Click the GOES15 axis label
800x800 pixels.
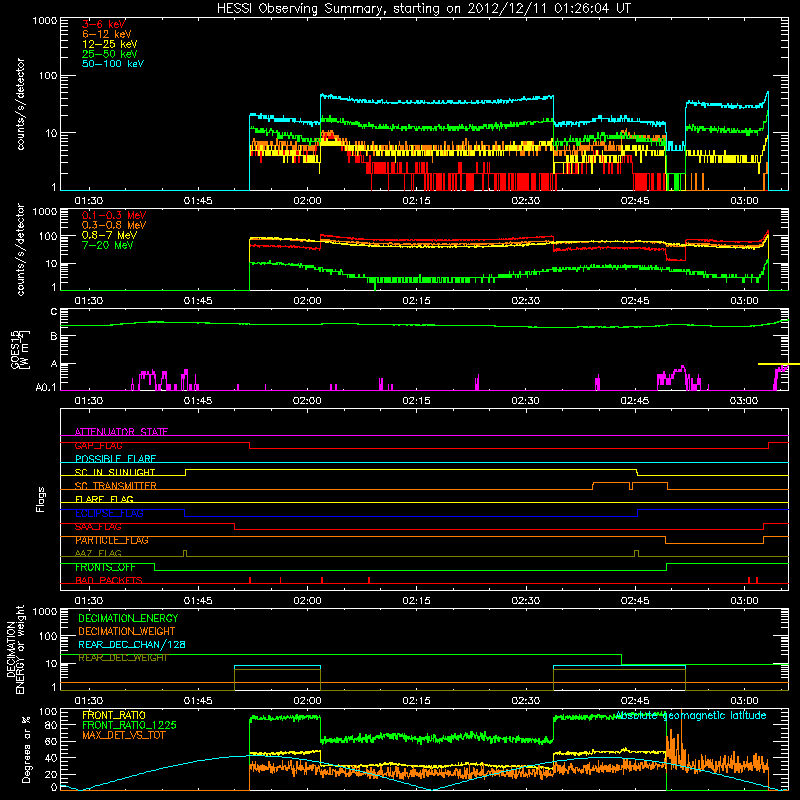click(x=20, y=350)
